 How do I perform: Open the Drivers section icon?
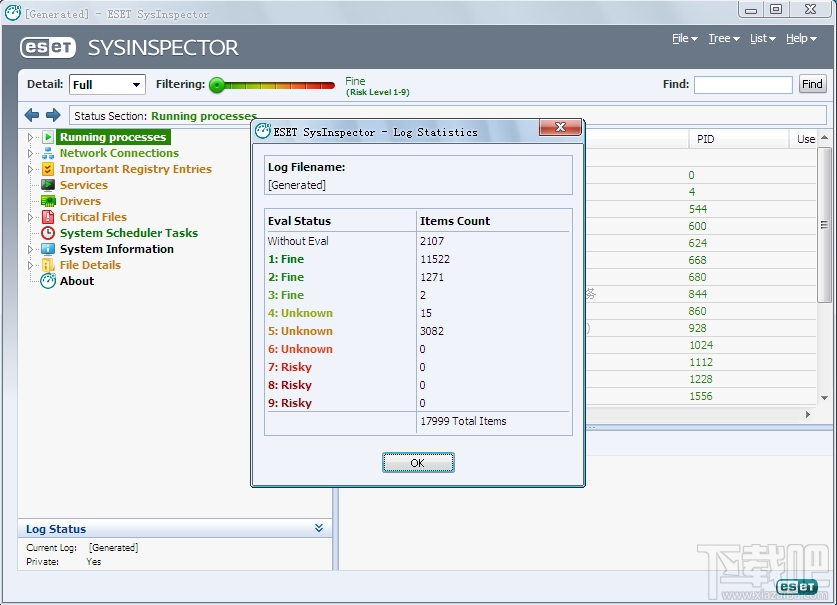48,201
